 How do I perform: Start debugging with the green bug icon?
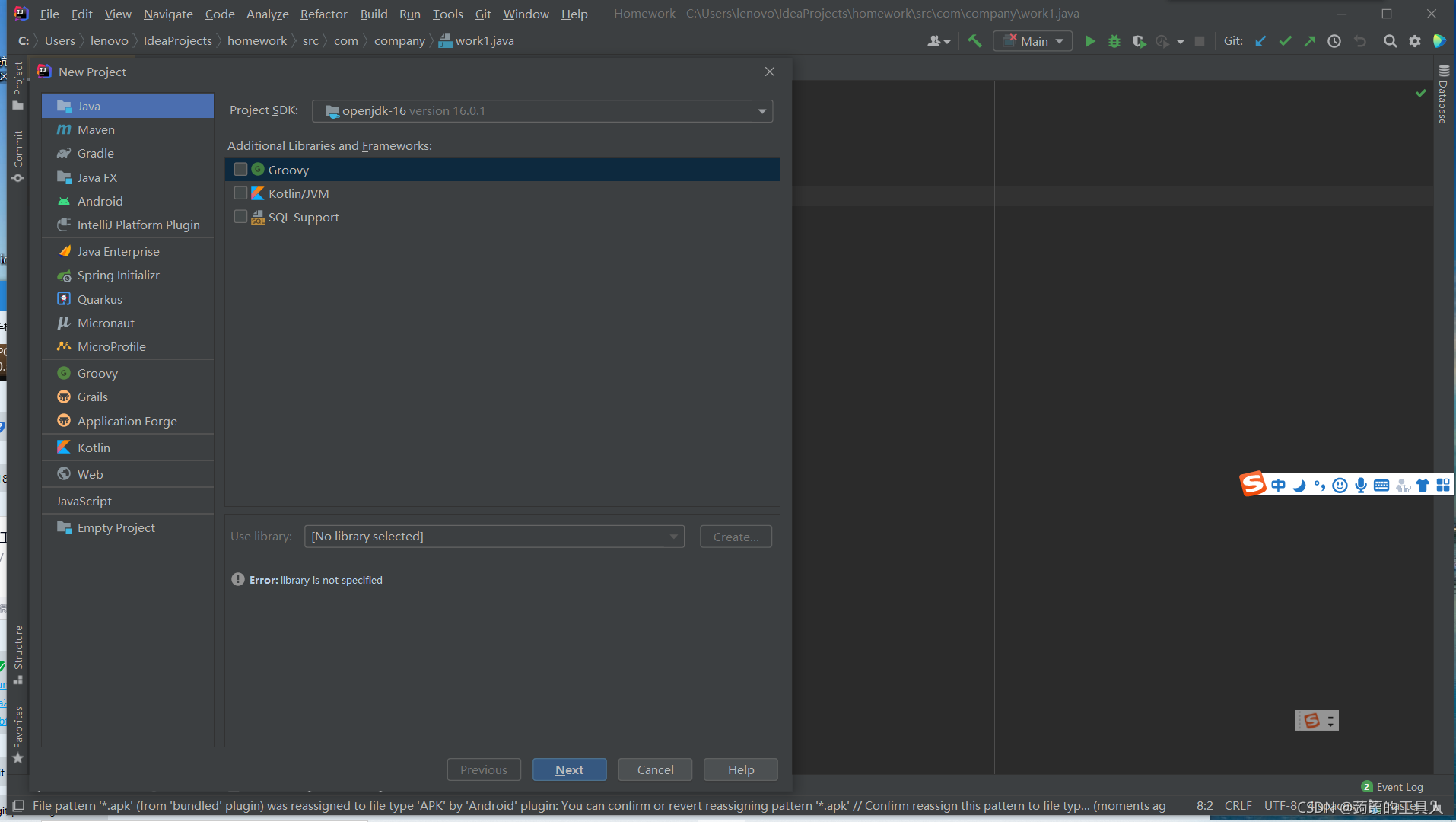1114,41
